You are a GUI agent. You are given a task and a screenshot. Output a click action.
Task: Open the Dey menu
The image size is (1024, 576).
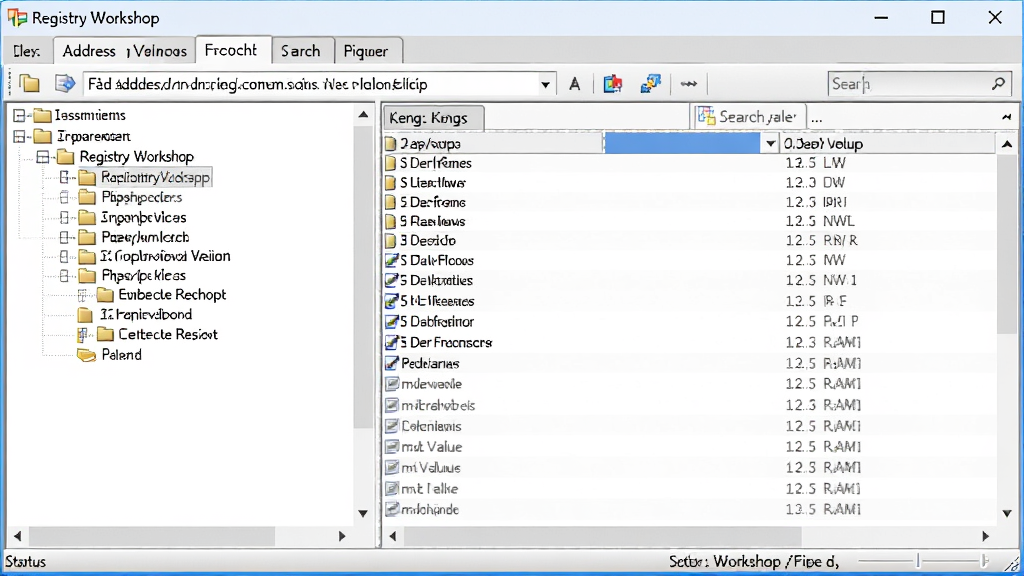click(x=26, y=51)
